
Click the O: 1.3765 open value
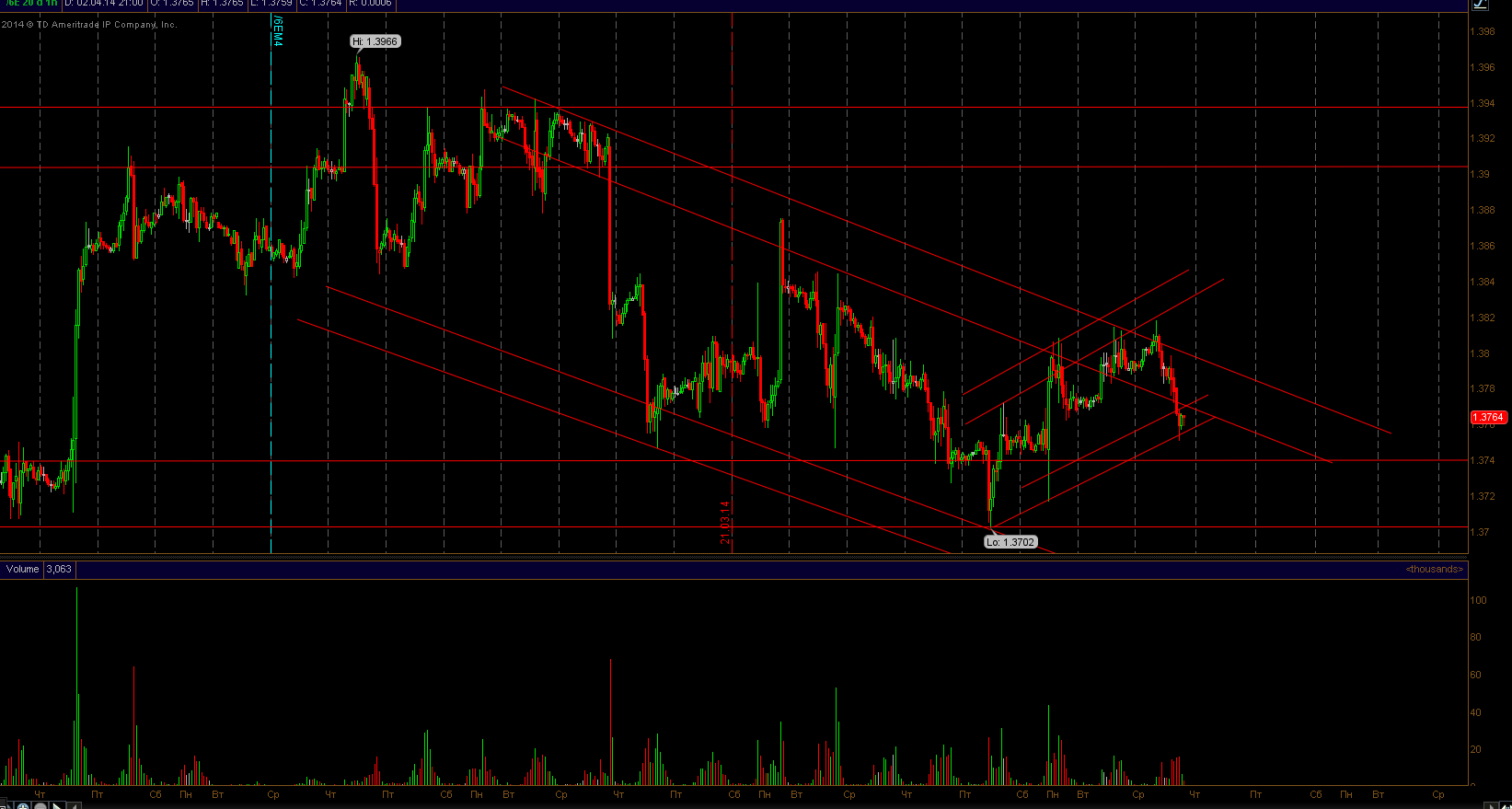[172, 4]
